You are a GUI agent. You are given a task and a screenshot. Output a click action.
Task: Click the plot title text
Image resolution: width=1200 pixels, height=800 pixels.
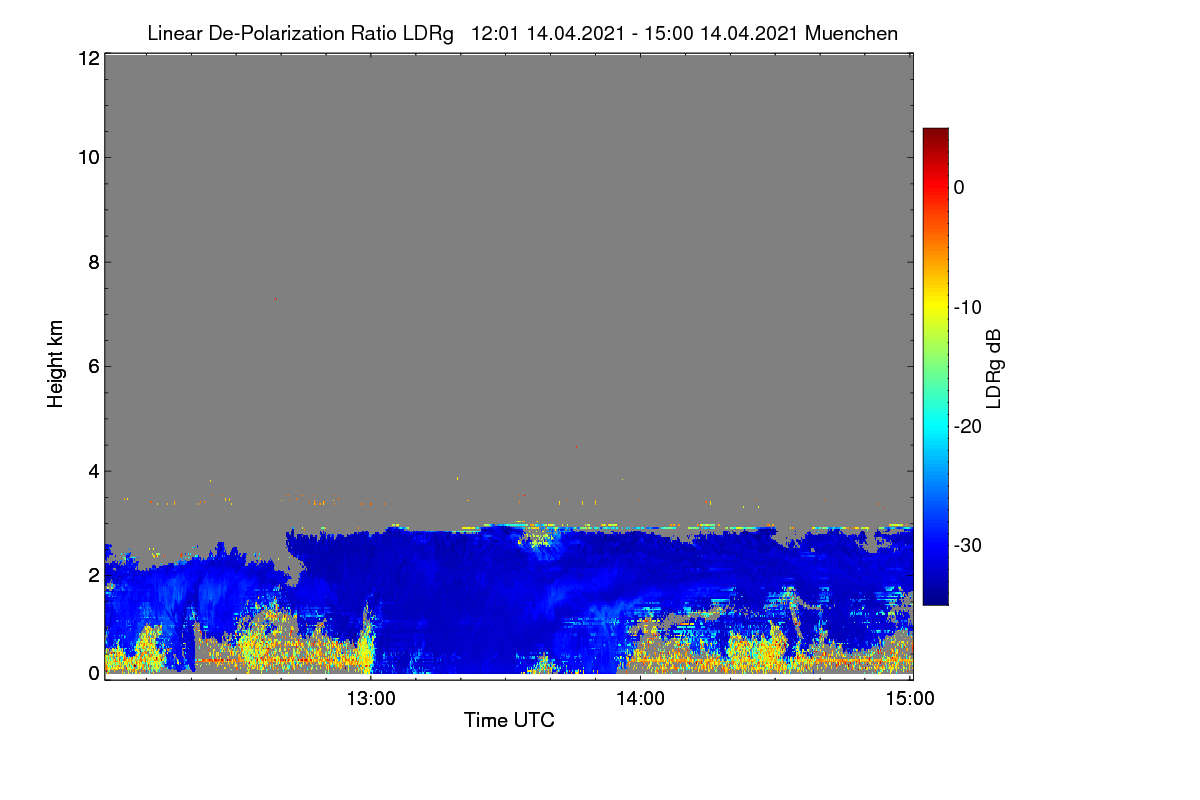[522, 33]
